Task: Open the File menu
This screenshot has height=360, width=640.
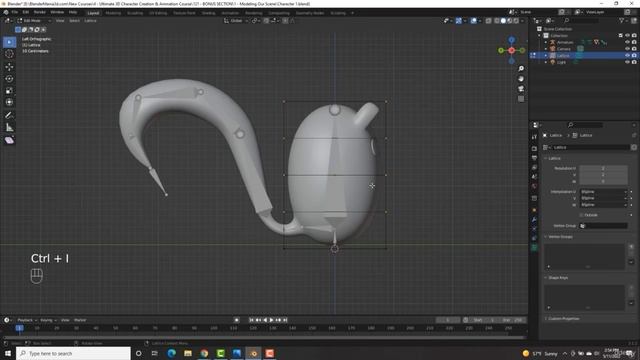Action: (15, 12)
